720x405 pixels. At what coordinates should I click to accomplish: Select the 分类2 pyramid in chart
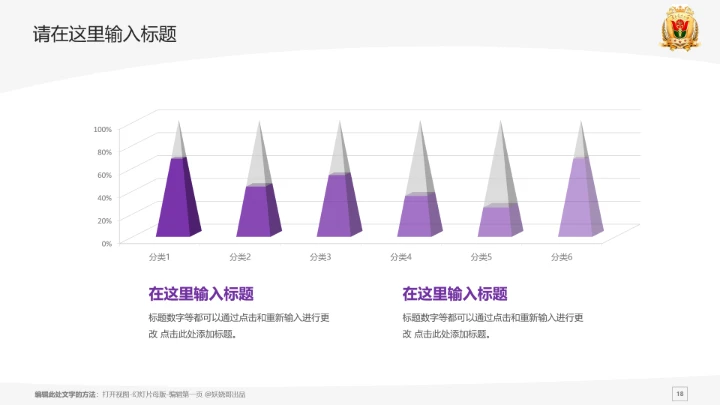(259, 180)
